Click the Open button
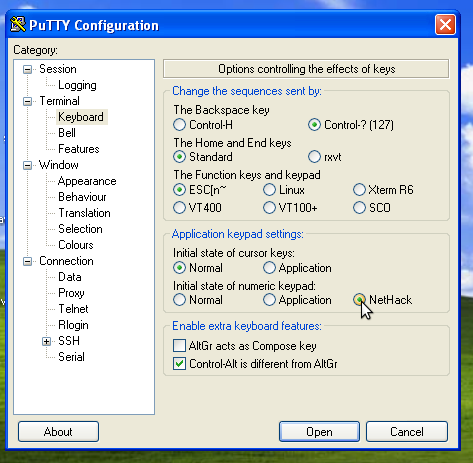This screenshot has height=463, width=473. pos(319,432)
